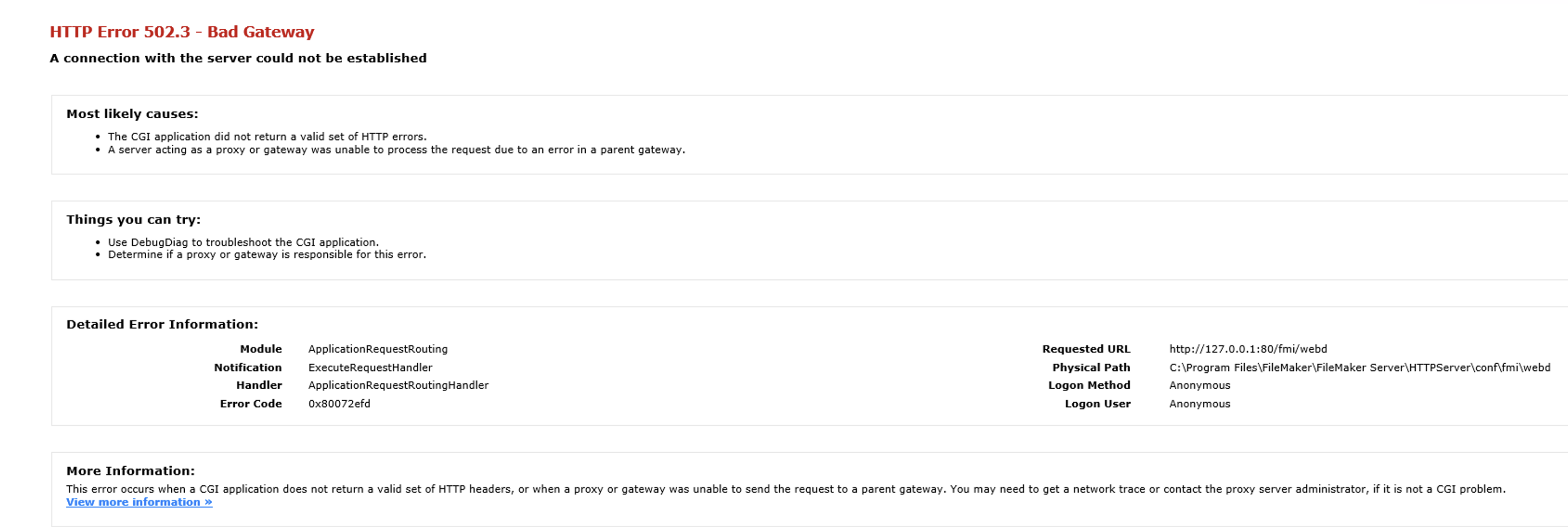Click the connection could not be established subheading

pyautogui.click(x=238, y=58)
